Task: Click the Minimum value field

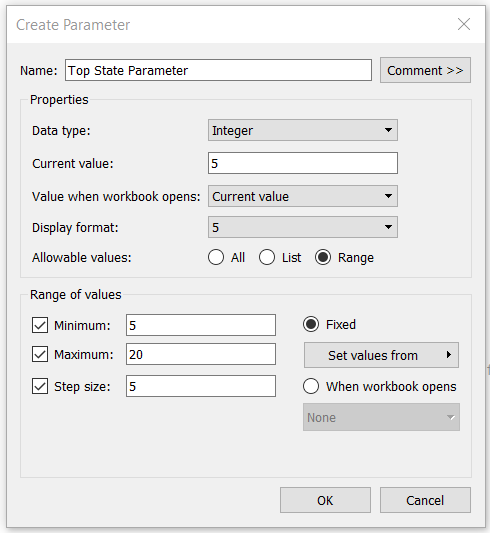Action: point(201,325)
